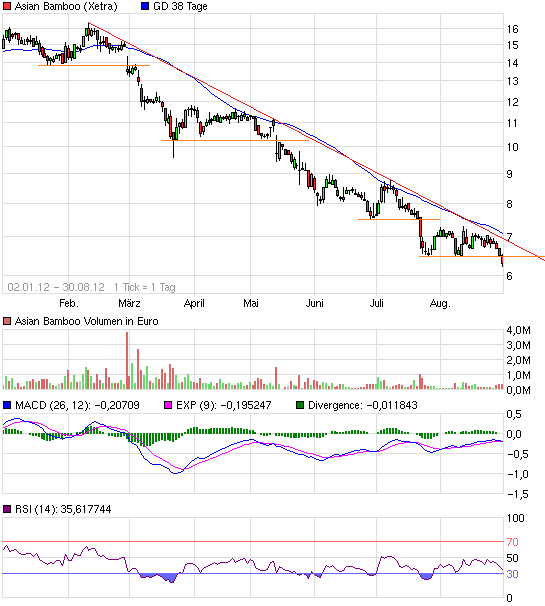
Task: Click the MACD axis value -0,5
Action: [x=518, y=454]
